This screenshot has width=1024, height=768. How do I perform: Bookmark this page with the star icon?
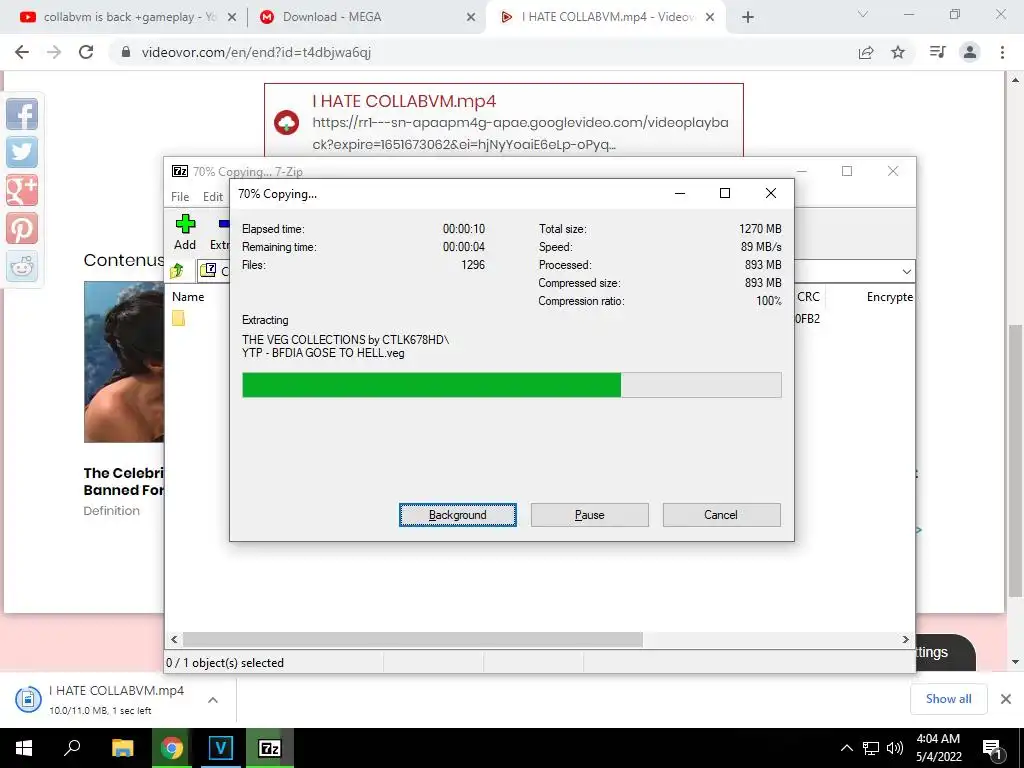click(898, 52)
